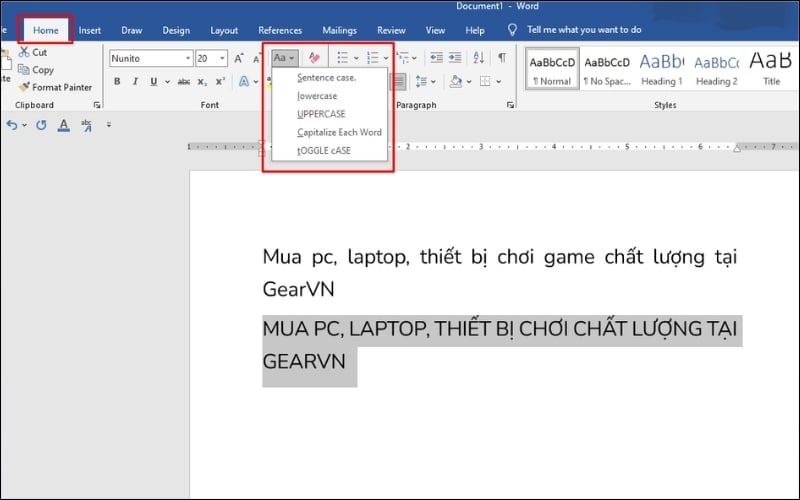Open the Draw tab
The image size is (800, 500).
pyautogui.click(x=132, y=30)
